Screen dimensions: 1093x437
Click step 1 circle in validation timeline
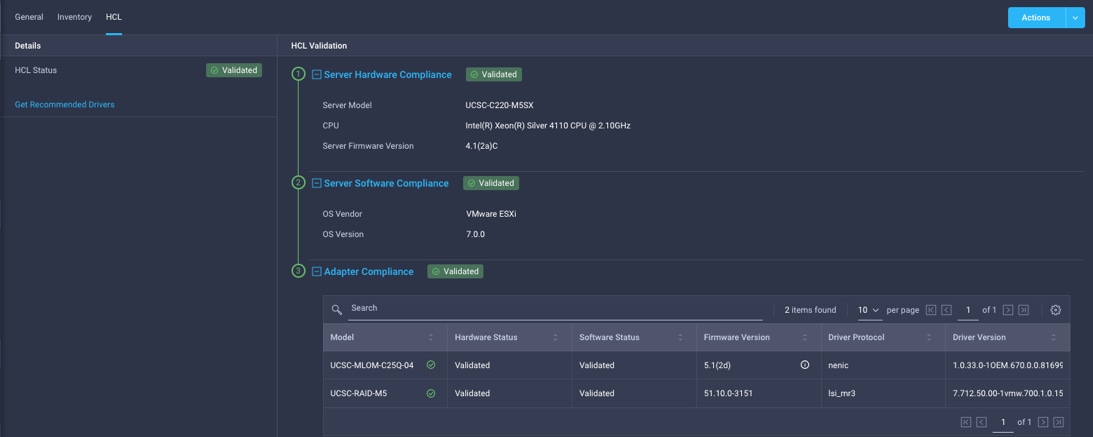(x=298, y=74)
